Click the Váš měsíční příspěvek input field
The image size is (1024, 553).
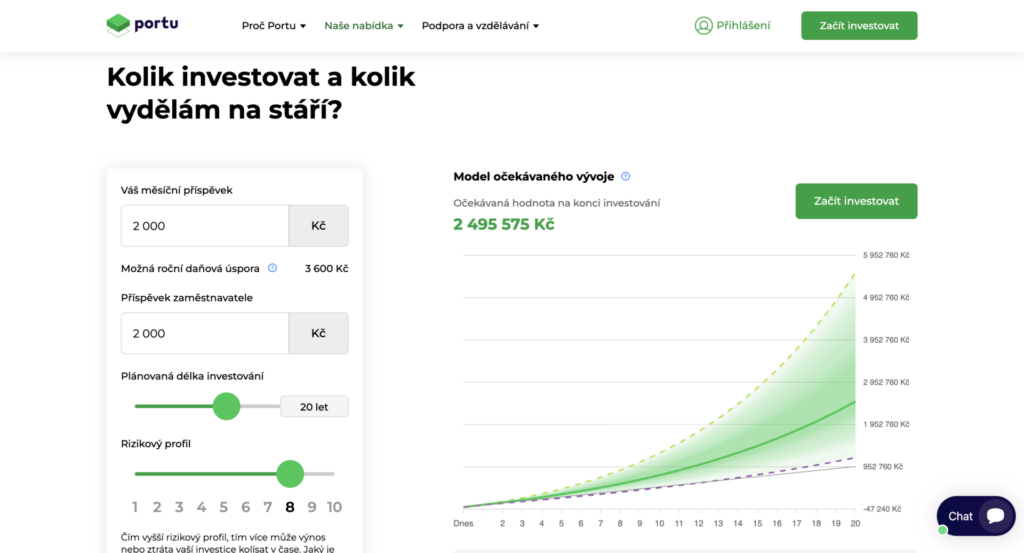205,226
